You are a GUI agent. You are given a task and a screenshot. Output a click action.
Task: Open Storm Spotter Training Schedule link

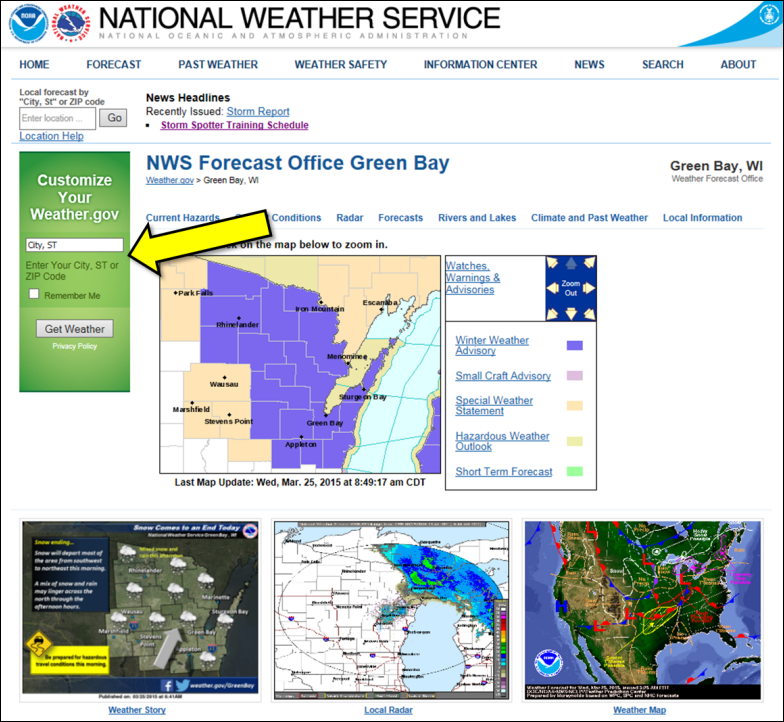[234, 125]
